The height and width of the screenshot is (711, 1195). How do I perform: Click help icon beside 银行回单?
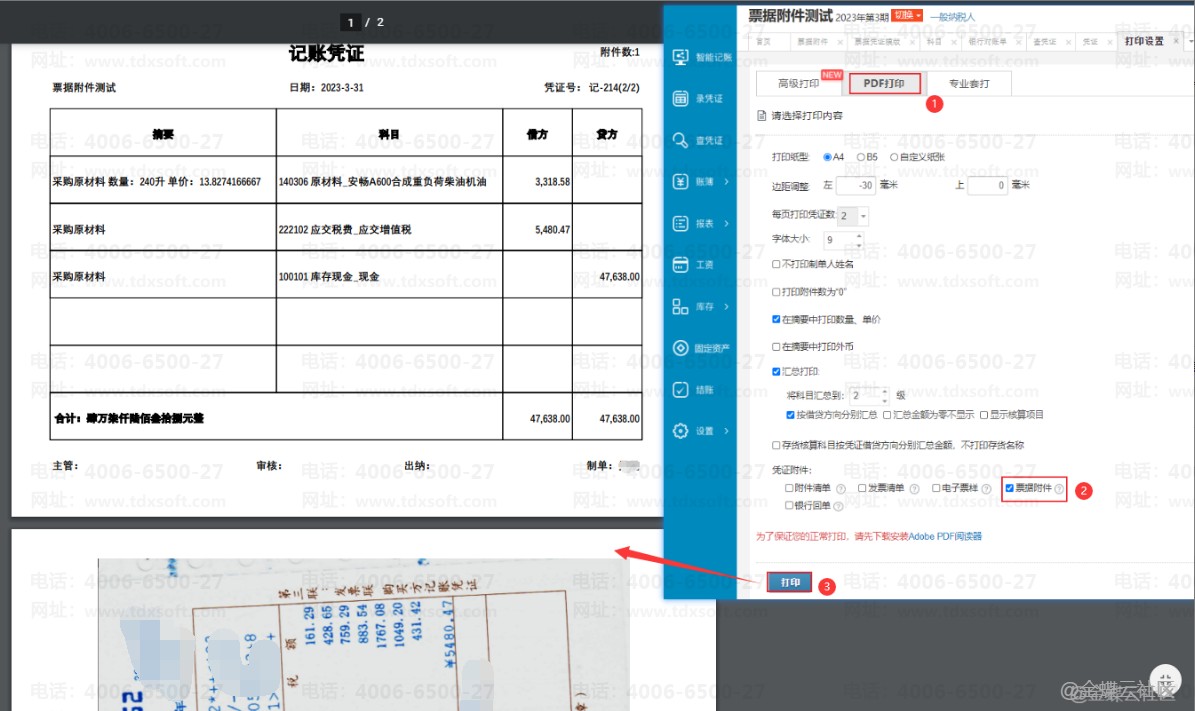[838, 506]
